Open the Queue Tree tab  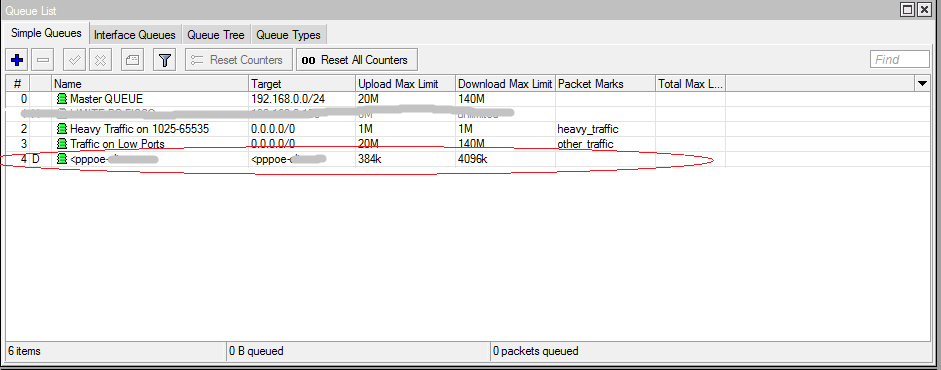(215, 35)
